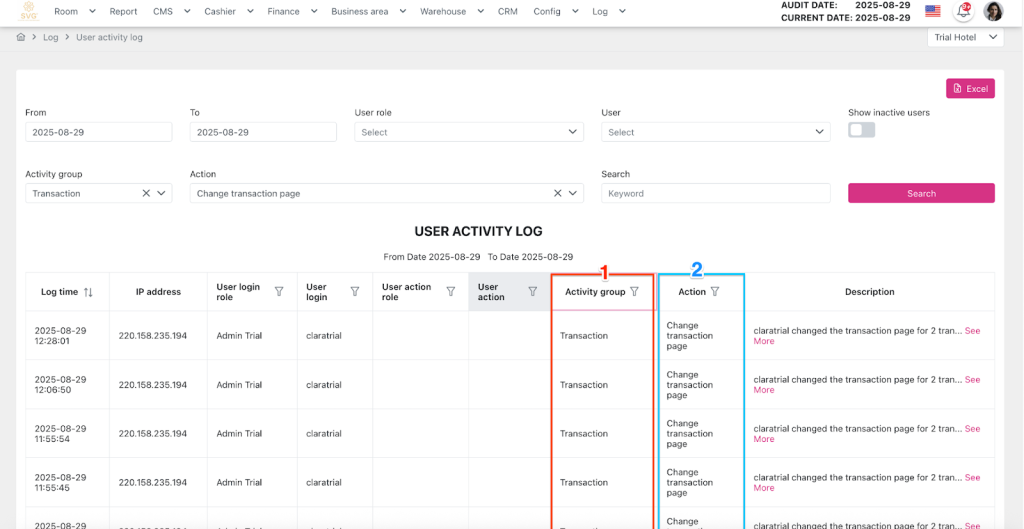This screenshot has height=529, width=1024.
Task: Click the Search keyword input field
Action: click(x=715, y=193)
